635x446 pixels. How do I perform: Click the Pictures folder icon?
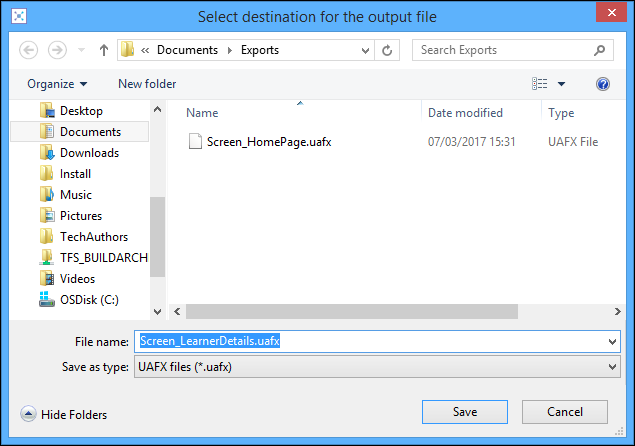47,216
